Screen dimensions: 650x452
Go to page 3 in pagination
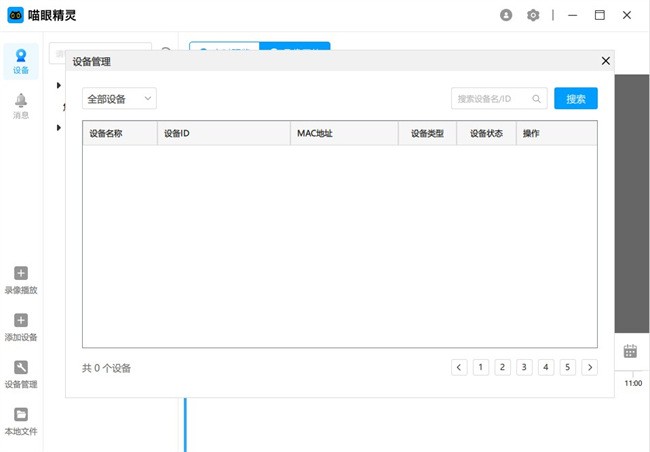pos(524,367)
